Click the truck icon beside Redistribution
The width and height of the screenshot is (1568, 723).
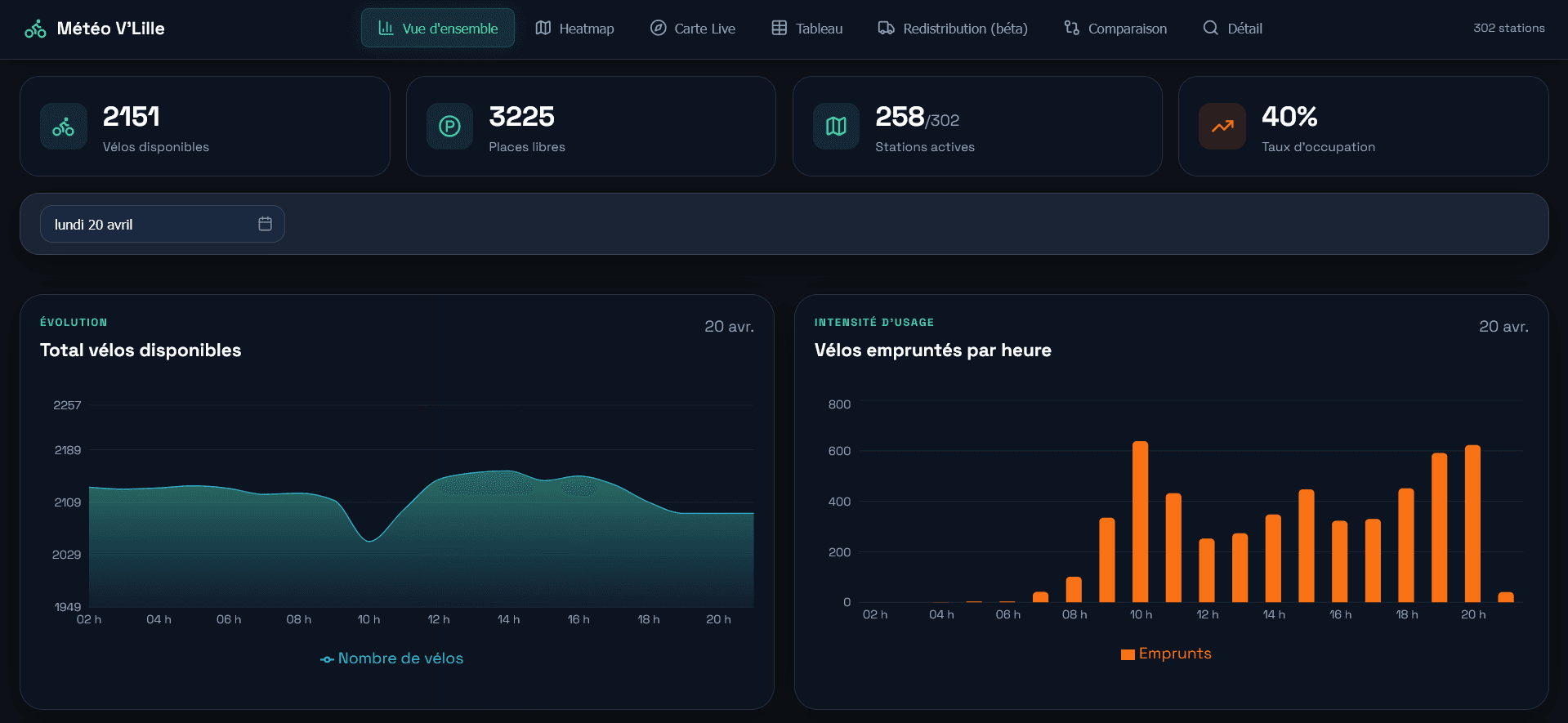point(886,29)
